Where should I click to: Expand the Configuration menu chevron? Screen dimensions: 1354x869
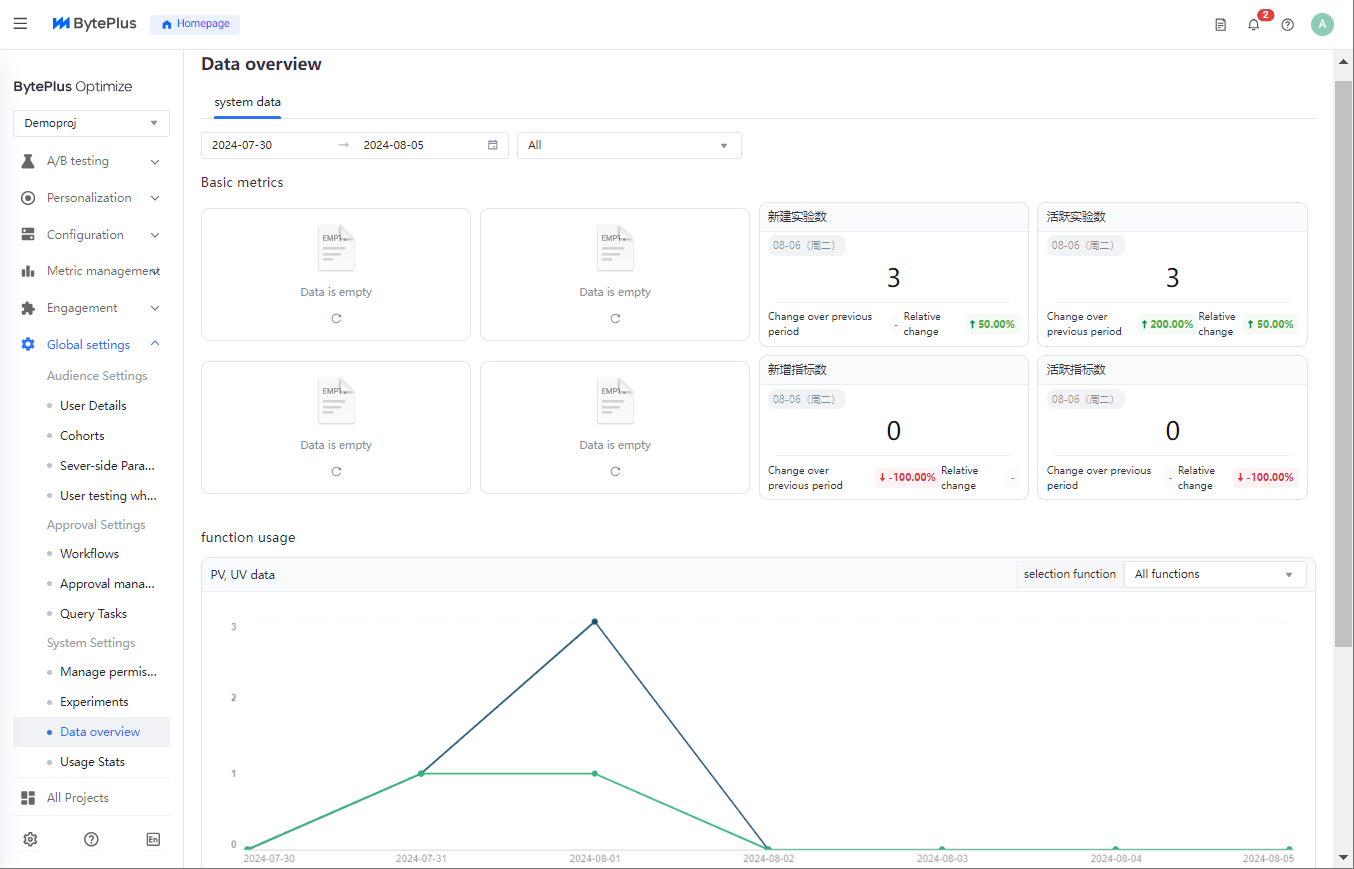point(155,235)
